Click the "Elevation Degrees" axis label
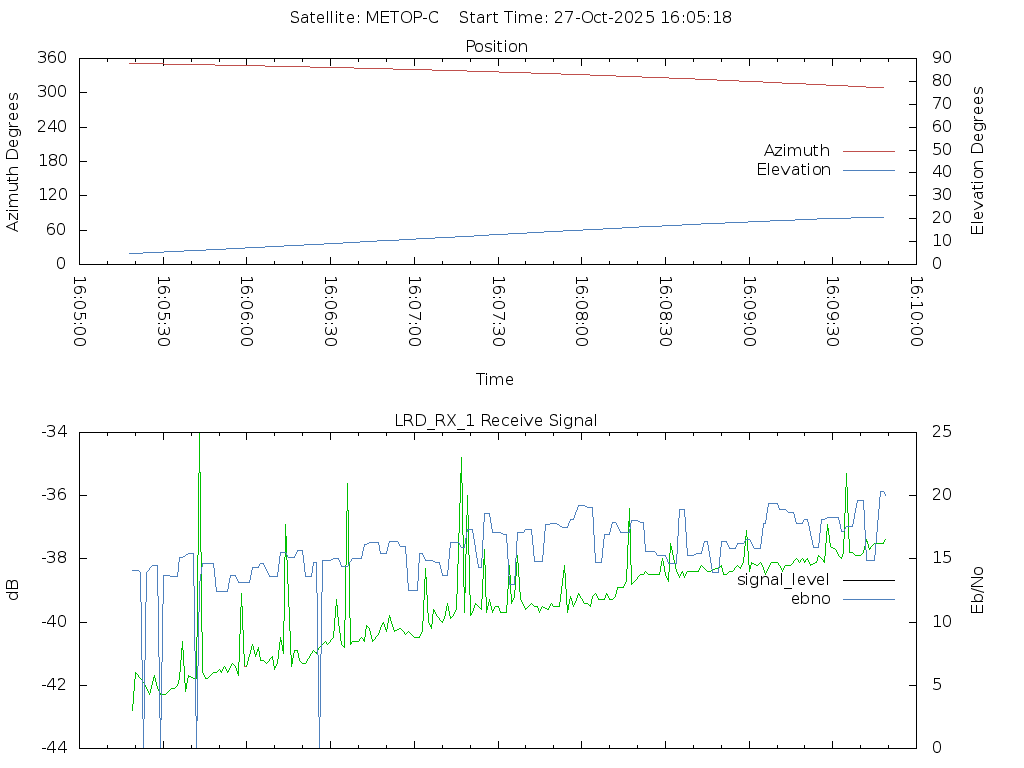Image resolution: width=1024 pixels, height=768 pixels. point(978,161)
